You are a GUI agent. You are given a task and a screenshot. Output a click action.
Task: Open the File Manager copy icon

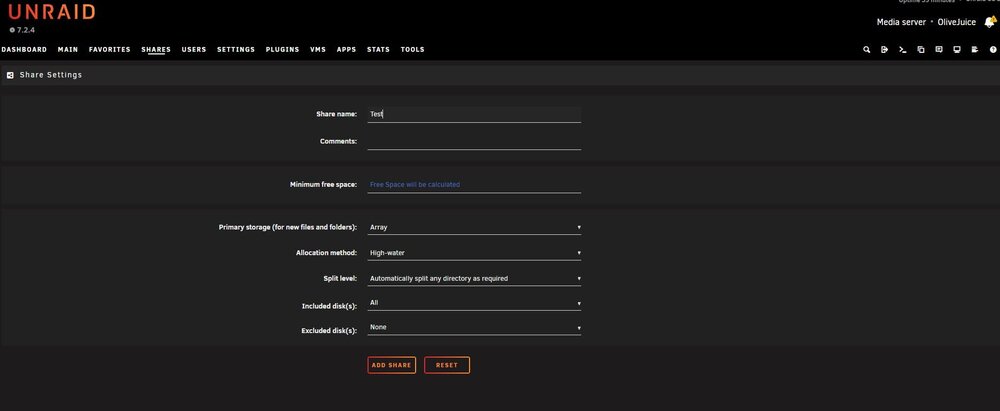(x=920, y=50)
